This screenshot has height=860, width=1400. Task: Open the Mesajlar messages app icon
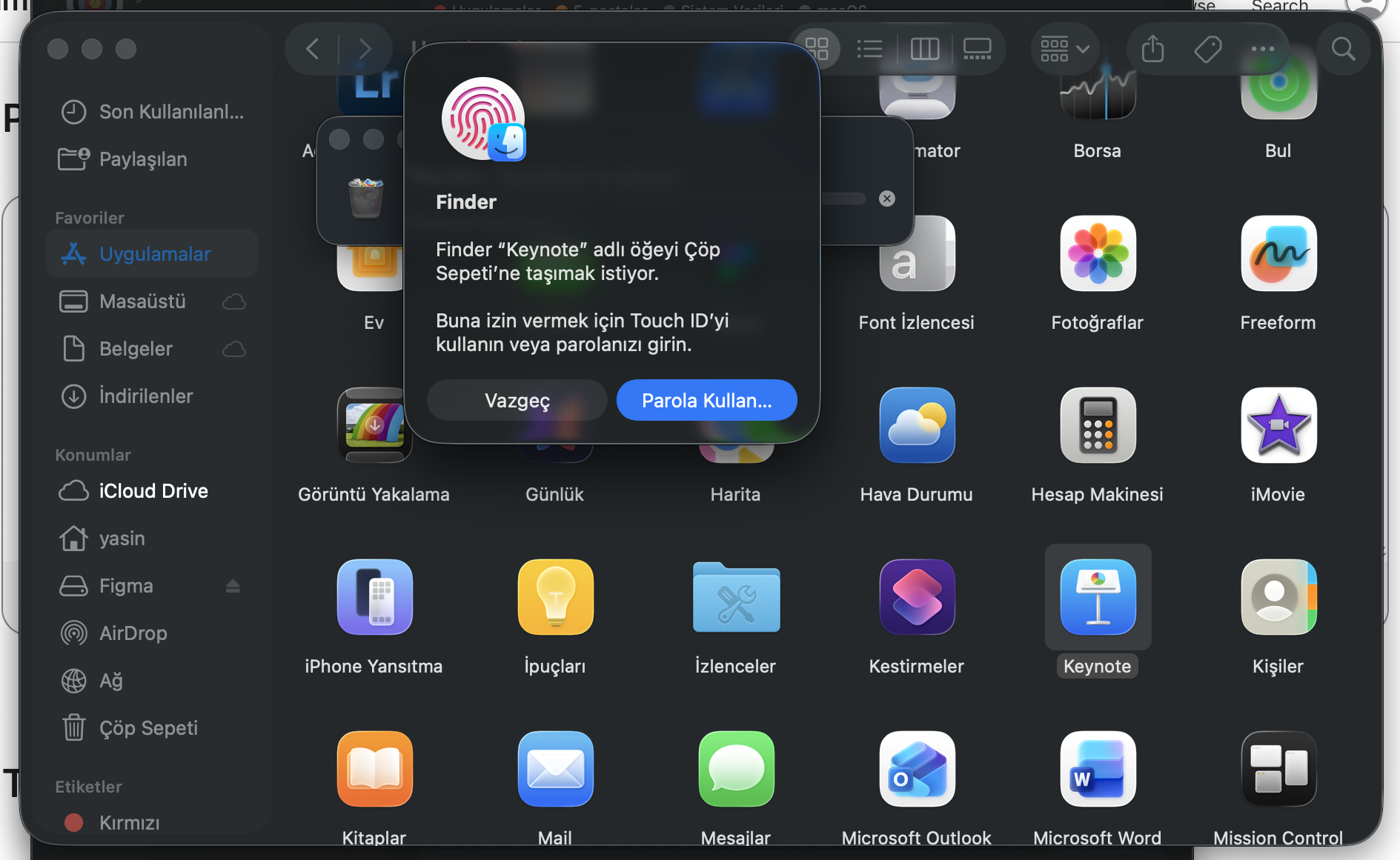[x=736, y=769]
